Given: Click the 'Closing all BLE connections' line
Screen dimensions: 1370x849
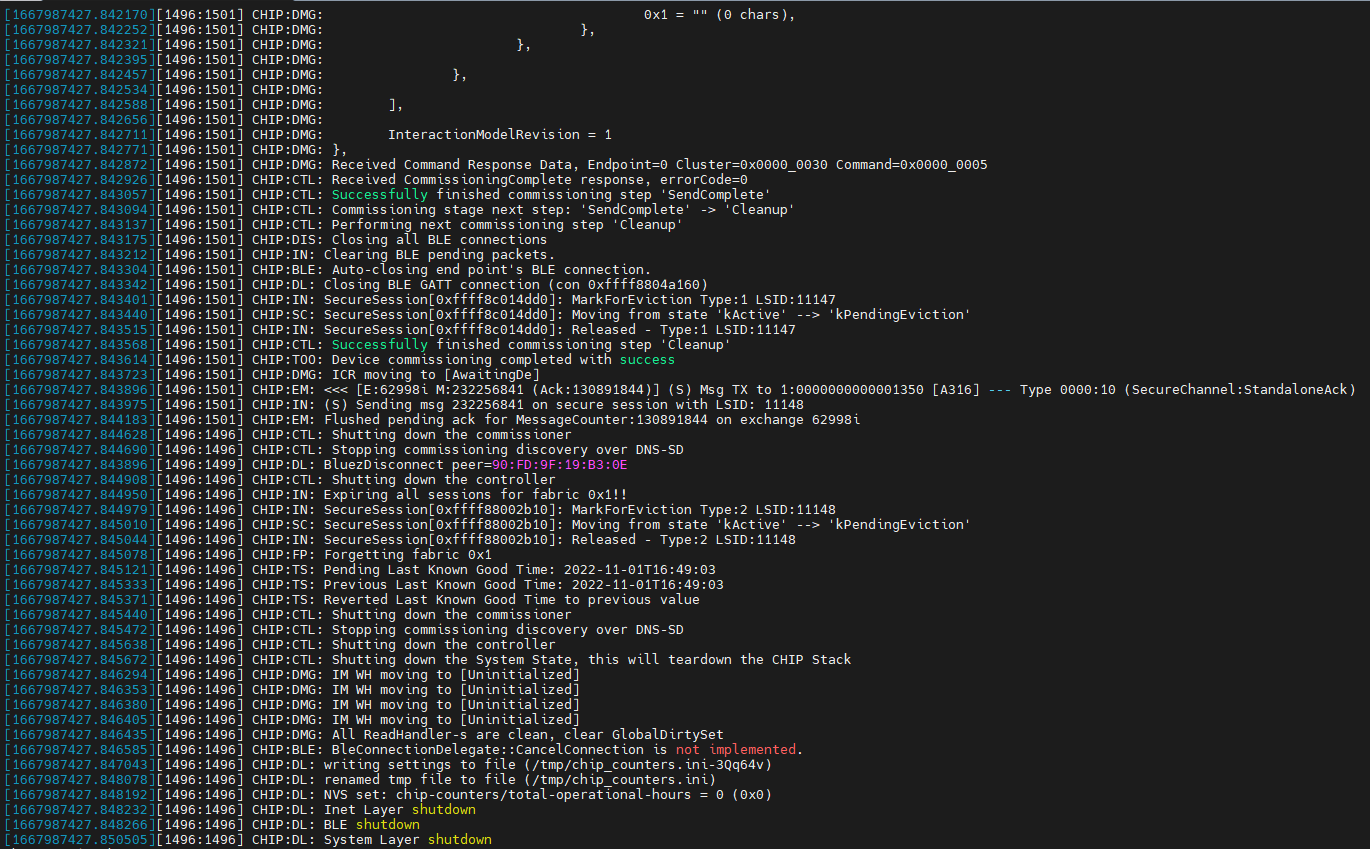Looking at the screenshot, I should 276,240.
